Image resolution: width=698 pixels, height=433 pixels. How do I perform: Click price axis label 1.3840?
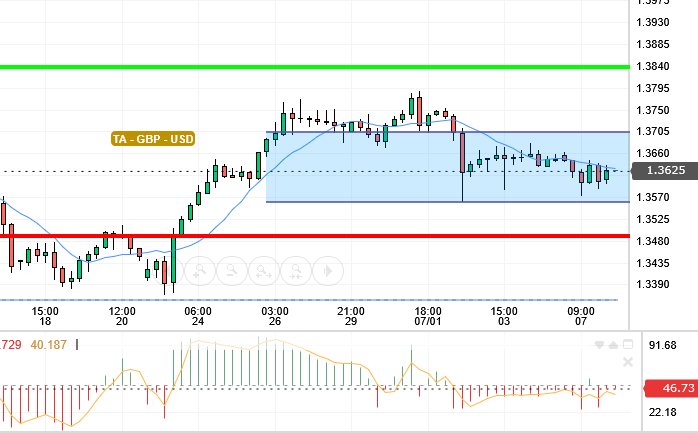(x=653, y=66)
